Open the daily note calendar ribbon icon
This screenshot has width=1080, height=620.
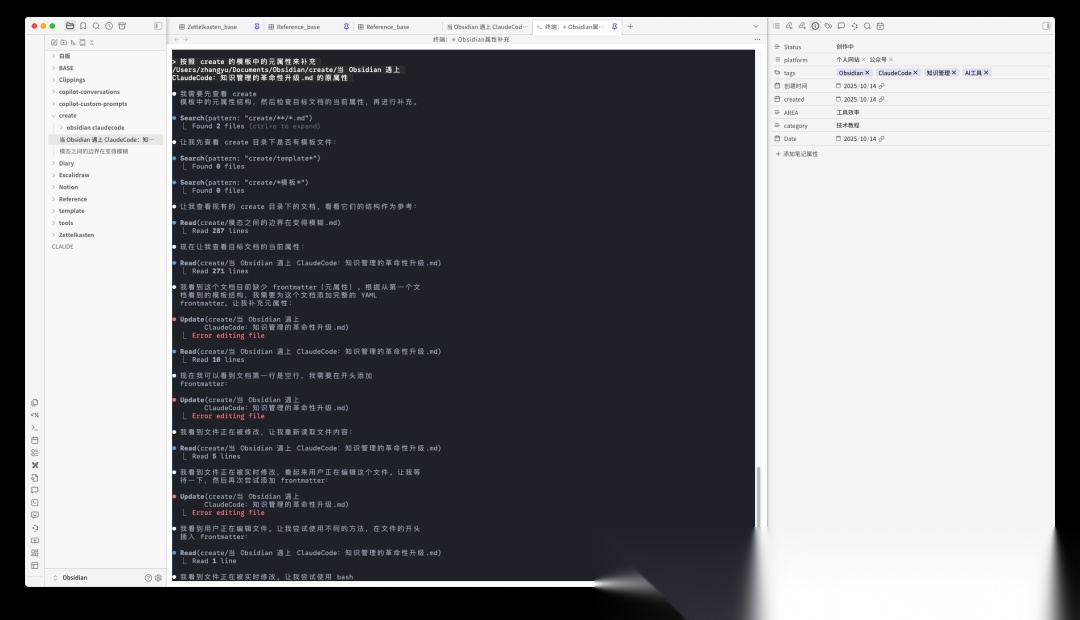(x=34, y=440)
